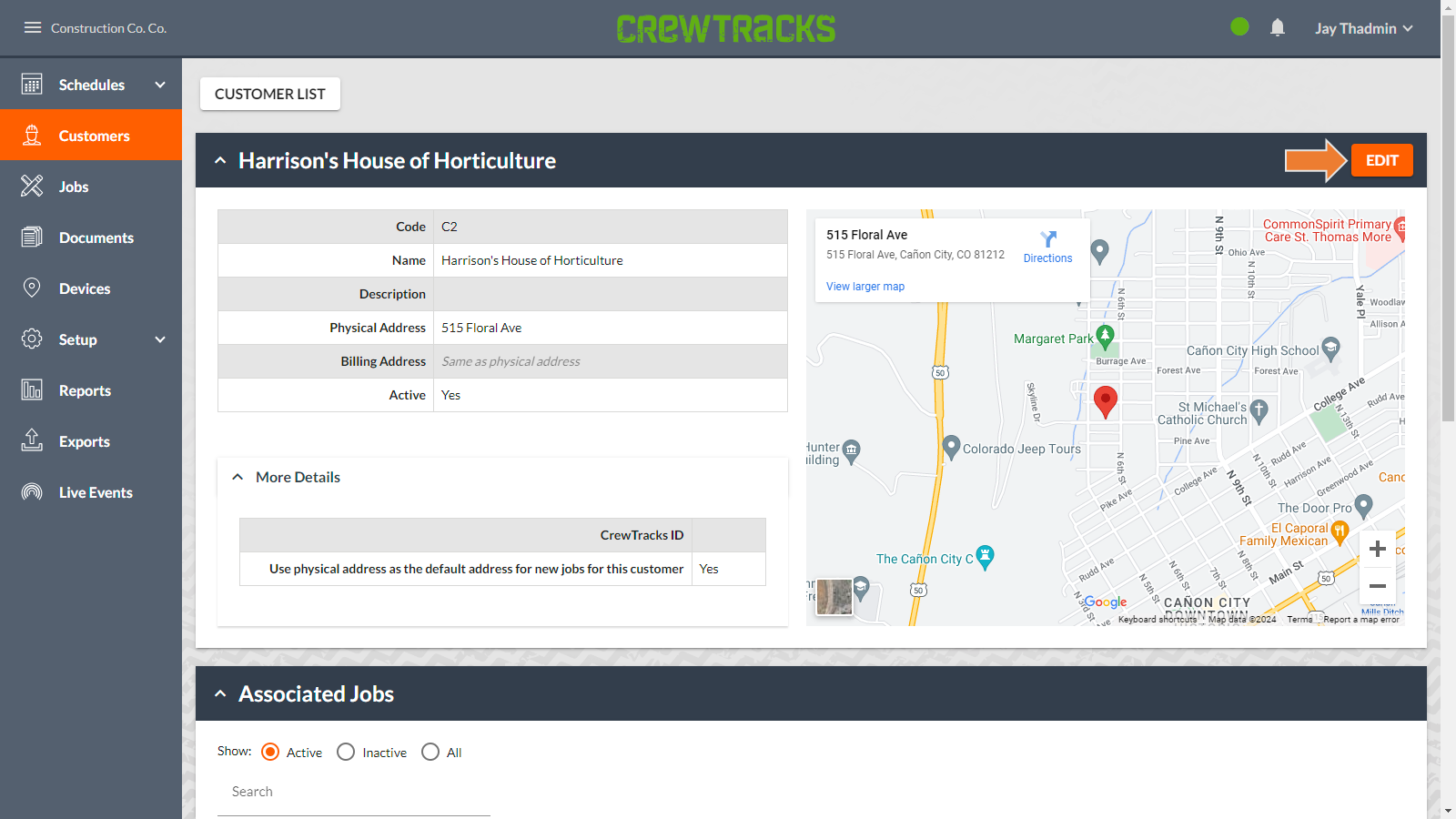Screen dimensions: 1456x819
Task: Click the Devices location pin icon
Action: (32, 288)
